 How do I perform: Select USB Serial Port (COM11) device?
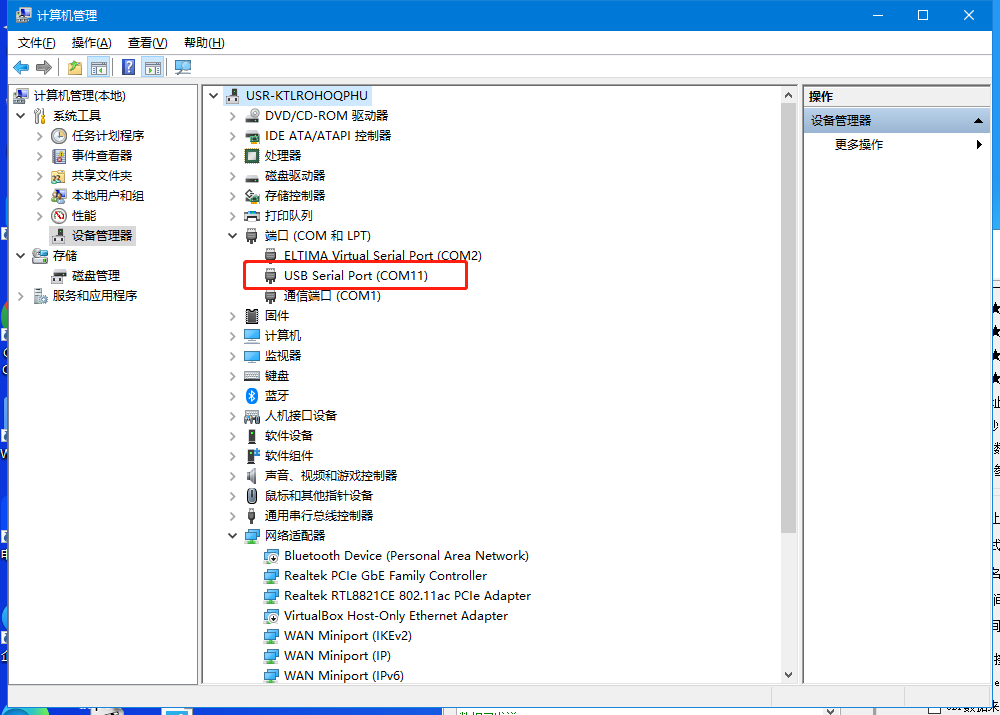(355, 275)
